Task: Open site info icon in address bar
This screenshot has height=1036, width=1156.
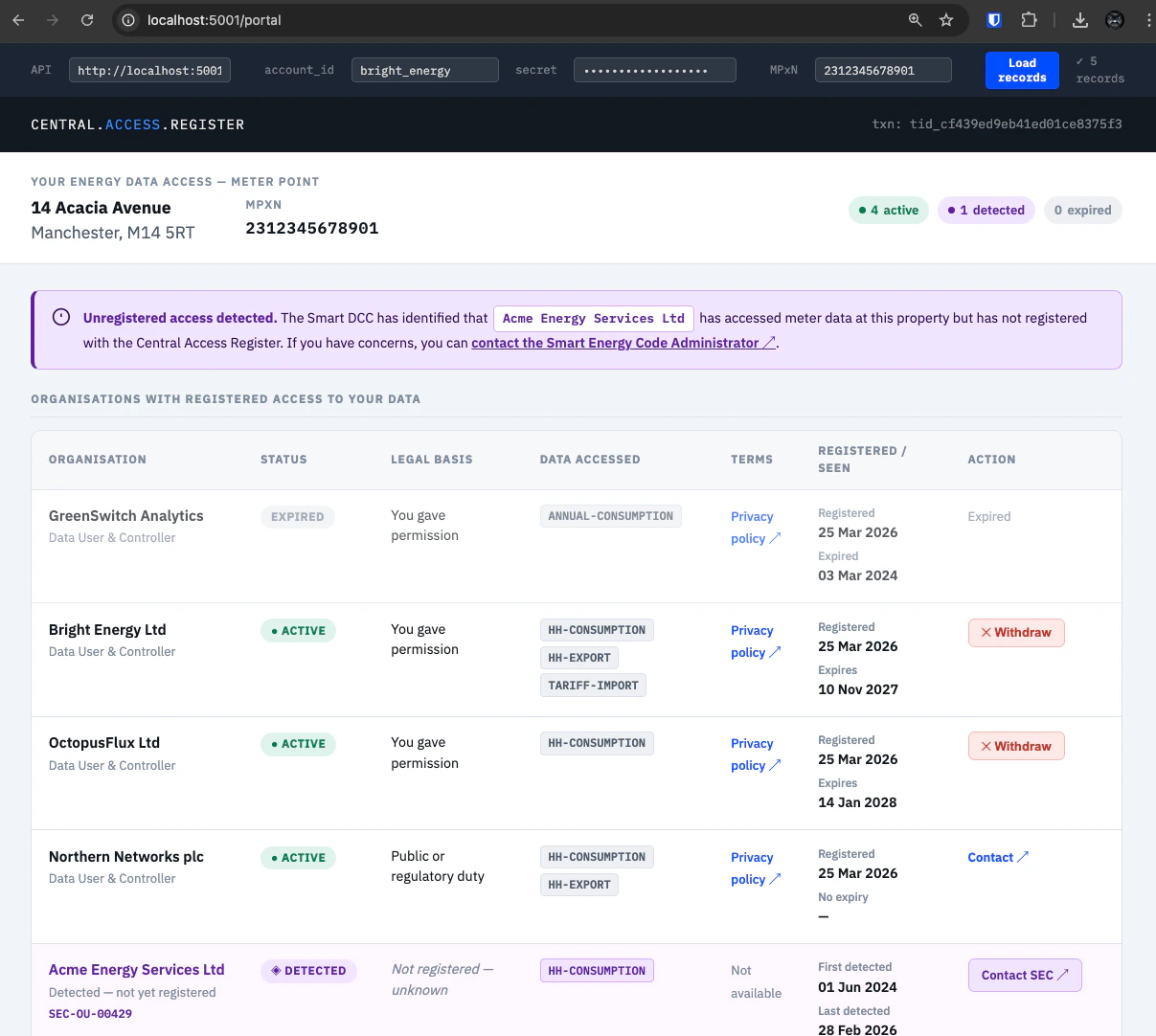Action: point(128,20)
